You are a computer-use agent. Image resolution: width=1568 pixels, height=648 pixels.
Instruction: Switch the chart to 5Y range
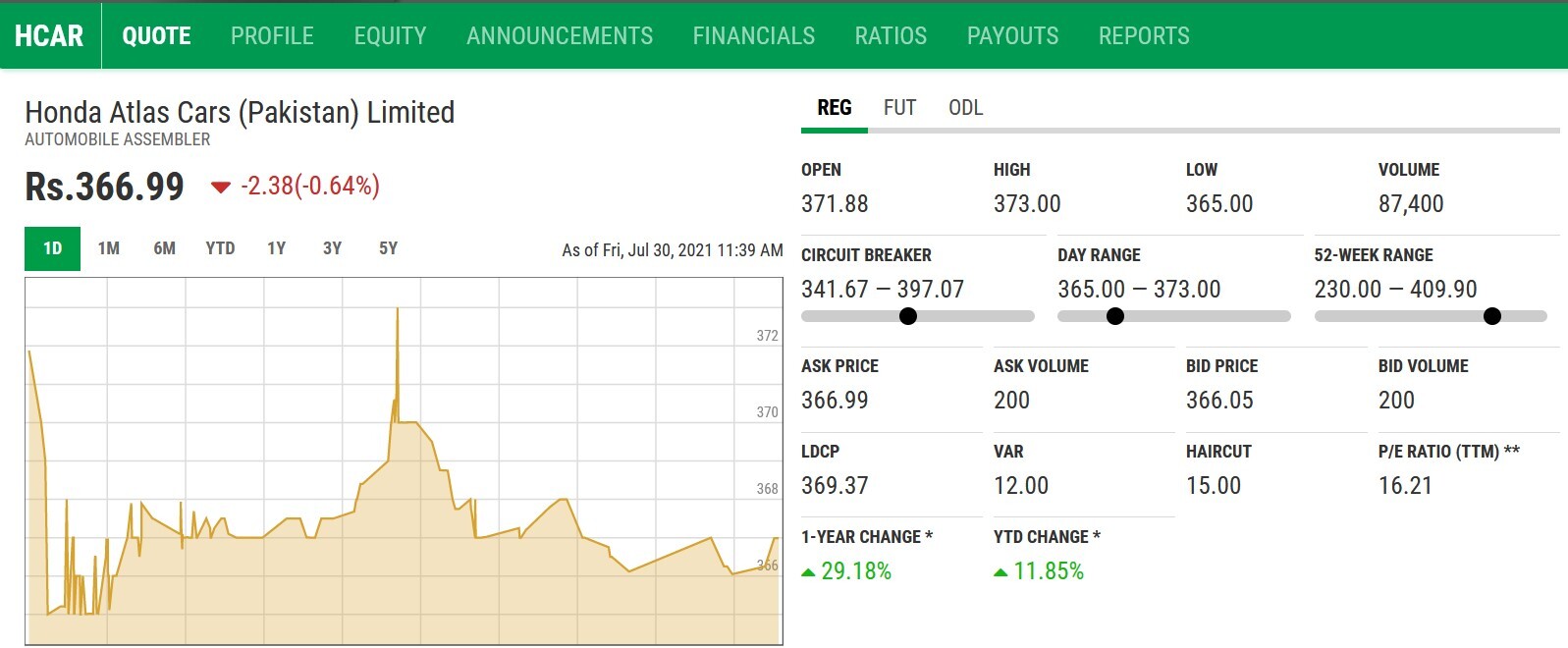[389, 248]
